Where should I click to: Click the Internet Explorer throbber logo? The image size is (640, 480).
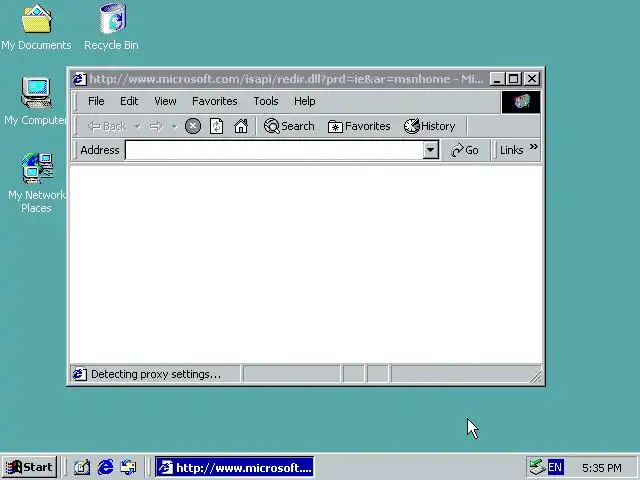[521, 102]
